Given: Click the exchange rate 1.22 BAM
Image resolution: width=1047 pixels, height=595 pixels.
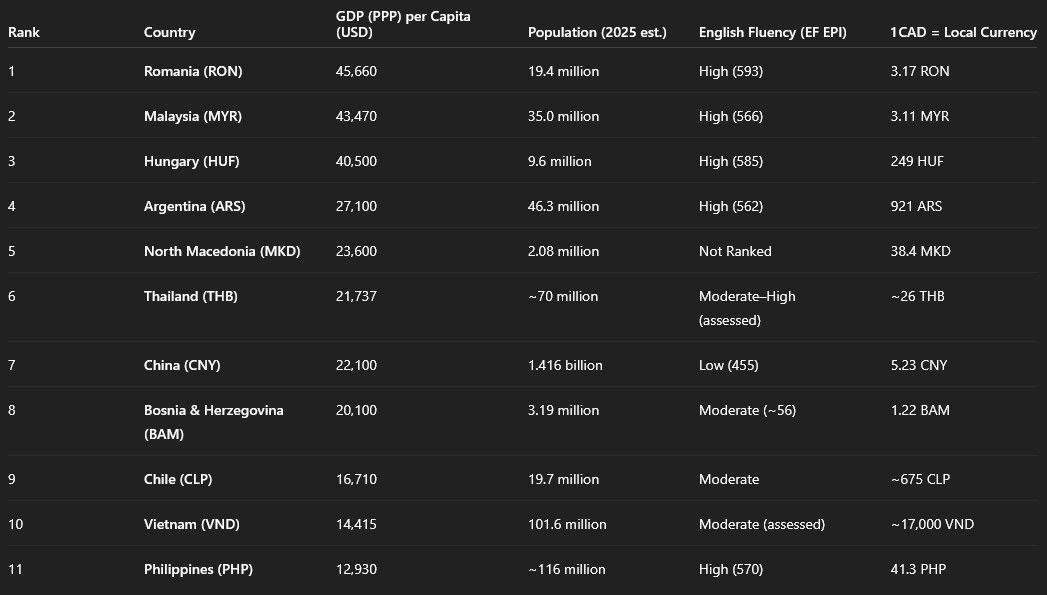Looking at the screenshot, I should pos(920,410).
